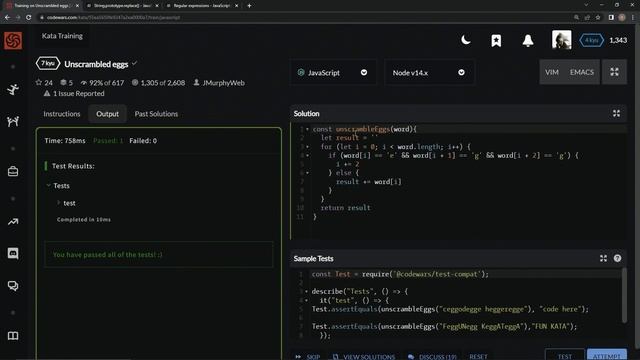640x360 pixels.
Task: Click the Time: 758ms text
Action: point(65,141)
